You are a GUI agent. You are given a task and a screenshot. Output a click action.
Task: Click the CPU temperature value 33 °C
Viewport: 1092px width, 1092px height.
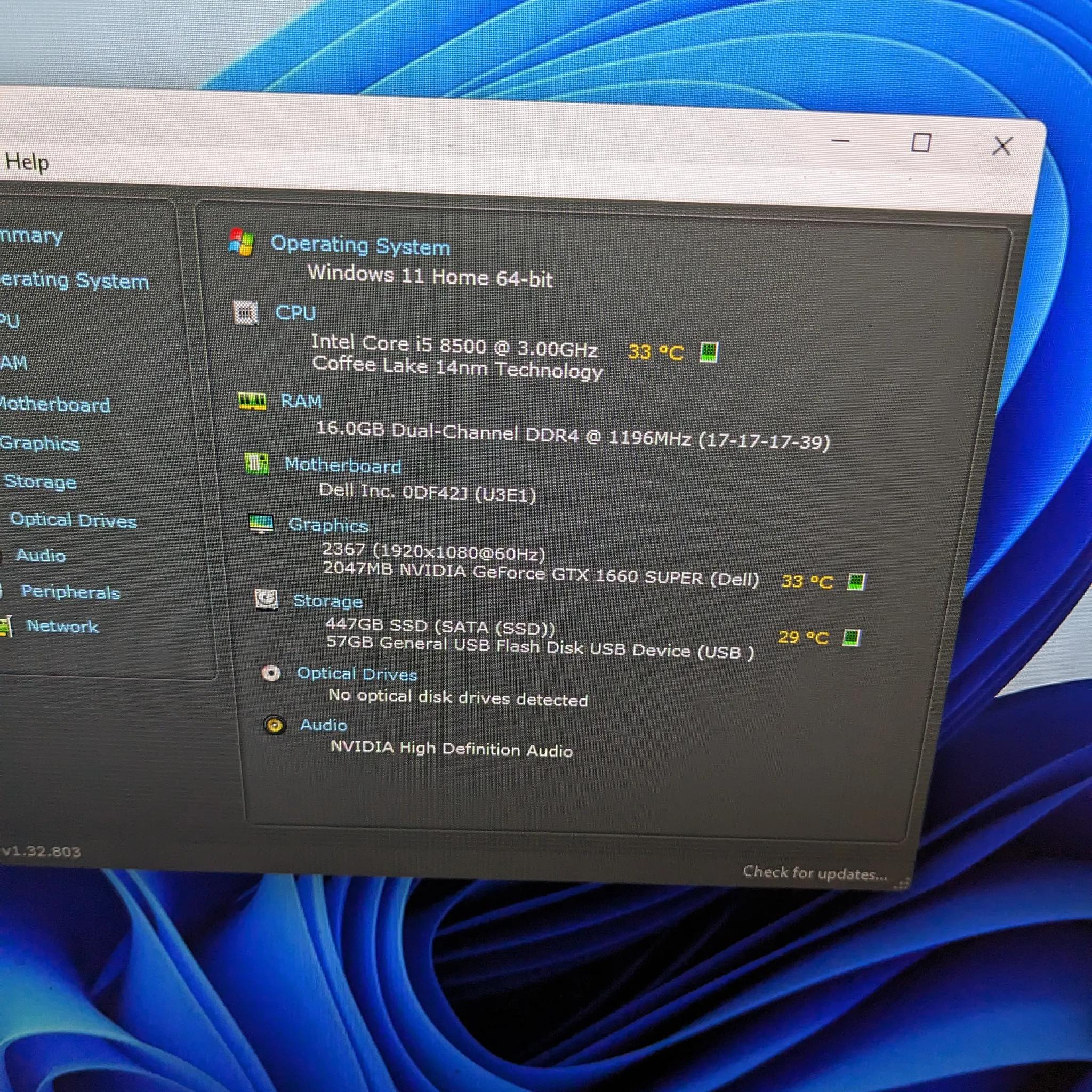click(x=656, y=352)
